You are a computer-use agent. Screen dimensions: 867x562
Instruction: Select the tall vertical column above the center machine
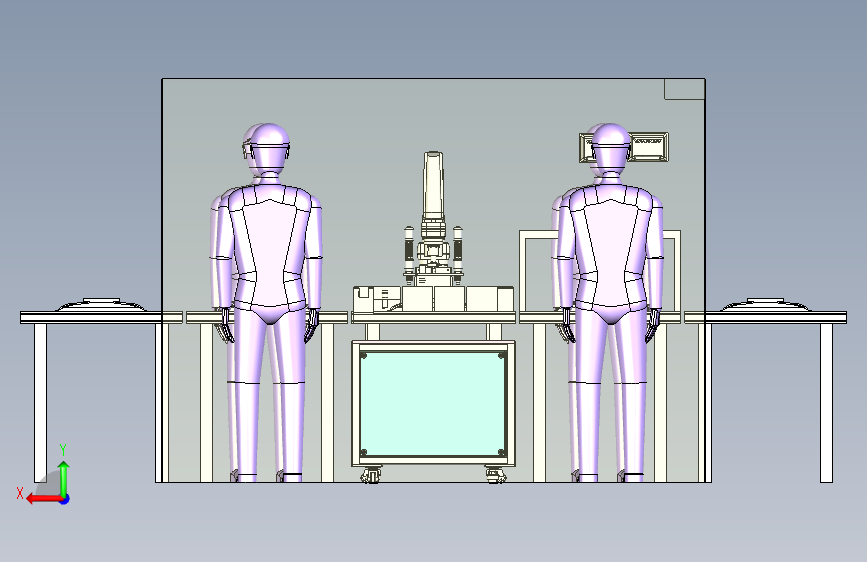point(434,185)
